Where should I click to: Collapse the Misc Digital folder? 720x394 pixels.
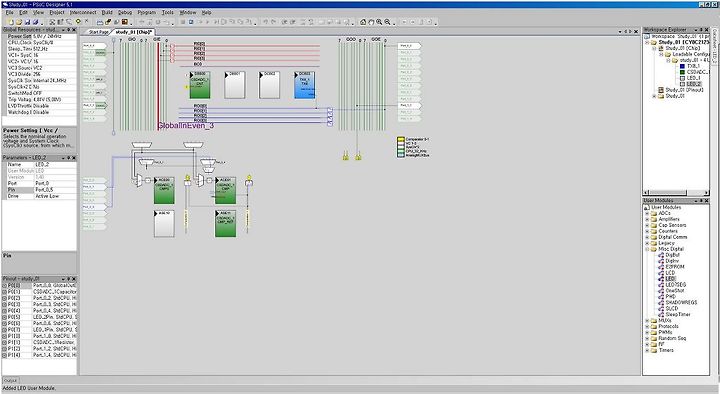pyautogui.click(x=647, y=249)
